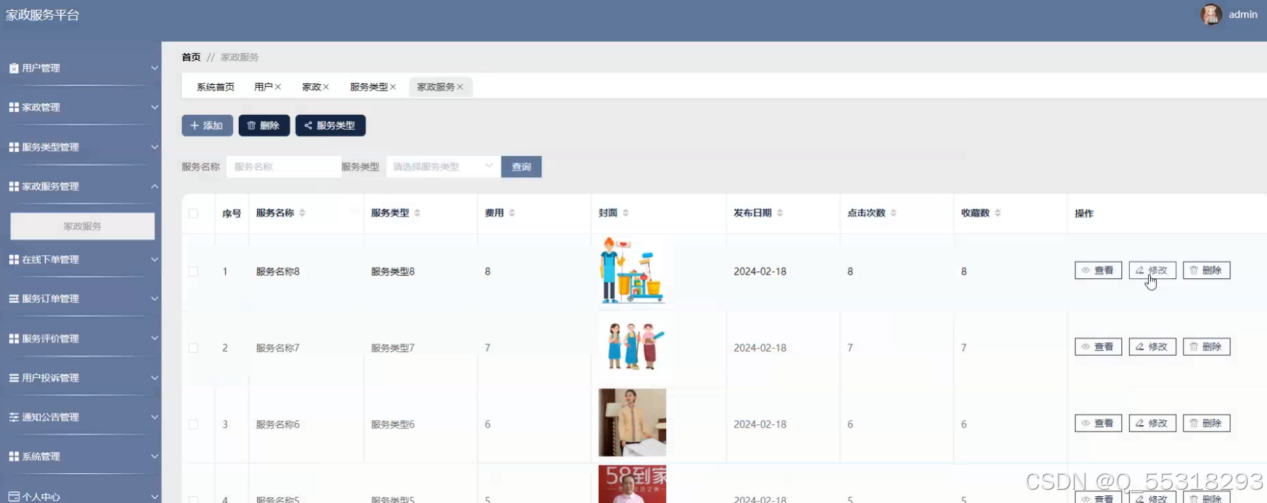Click 查看 for 服务名称8
This screenshot has height=503, width=1267.
pyautogui.click(x=1098, y=271)
